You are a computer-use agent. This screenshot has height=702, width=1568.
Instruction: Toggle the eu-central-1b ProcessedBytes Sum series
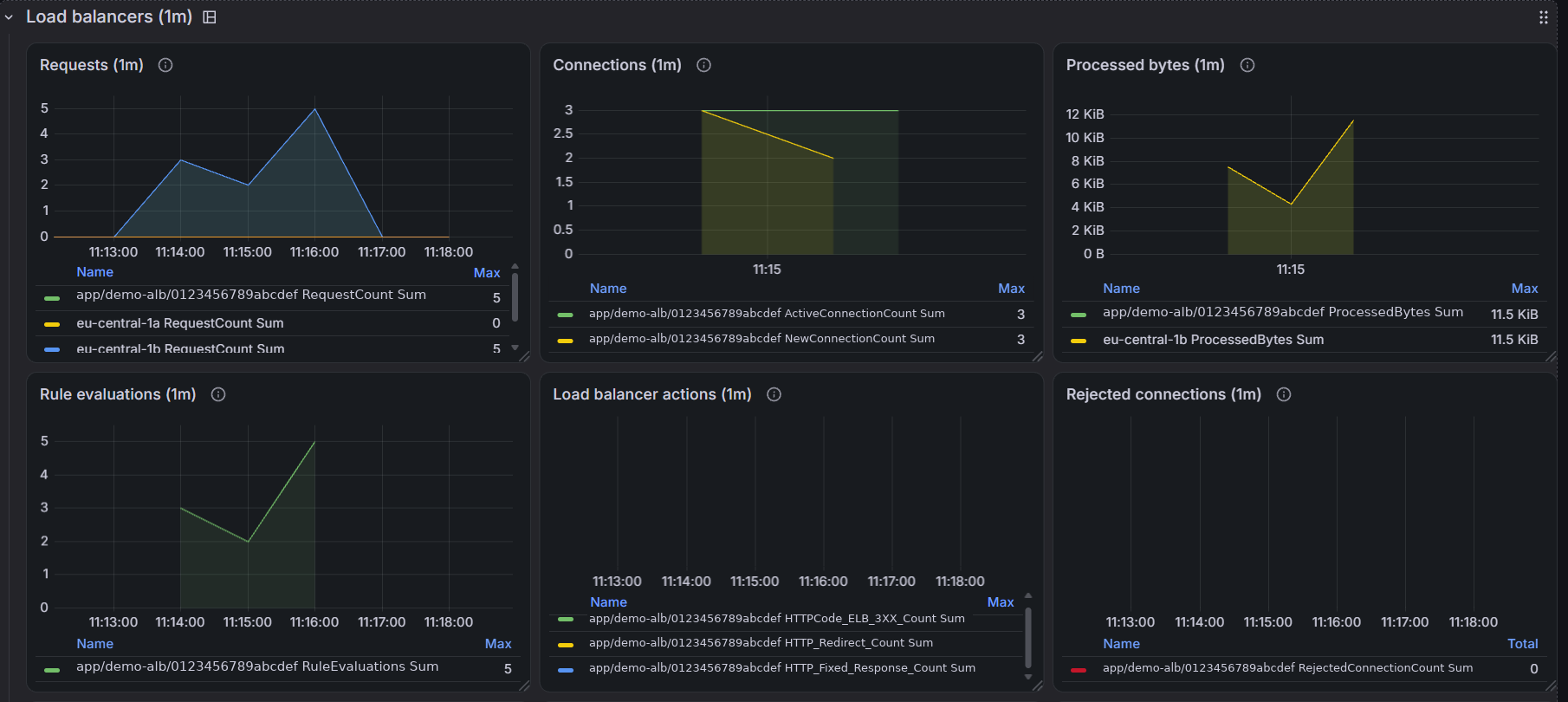coord(1213,340)
